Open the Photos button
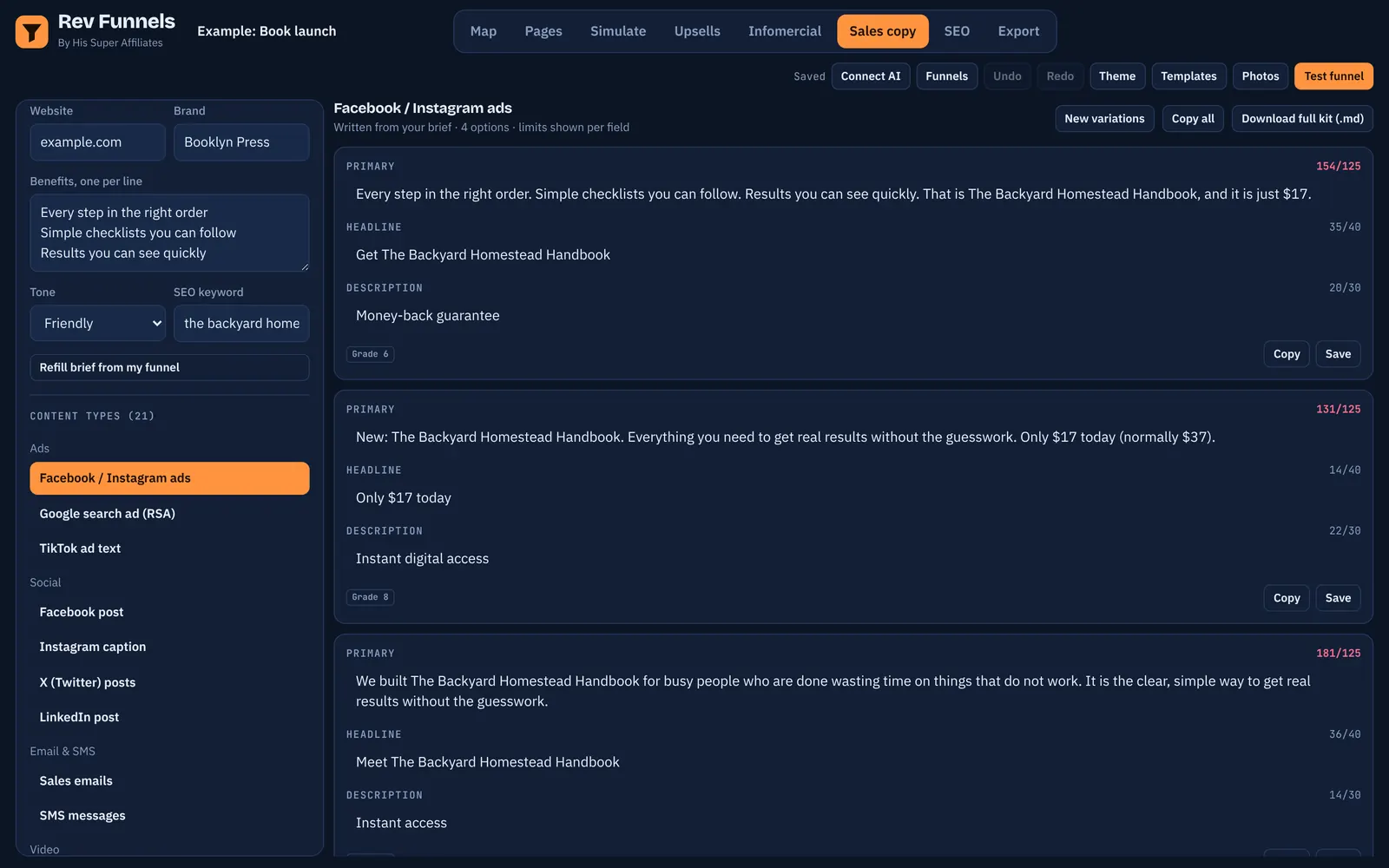 tap(1261, 76)
